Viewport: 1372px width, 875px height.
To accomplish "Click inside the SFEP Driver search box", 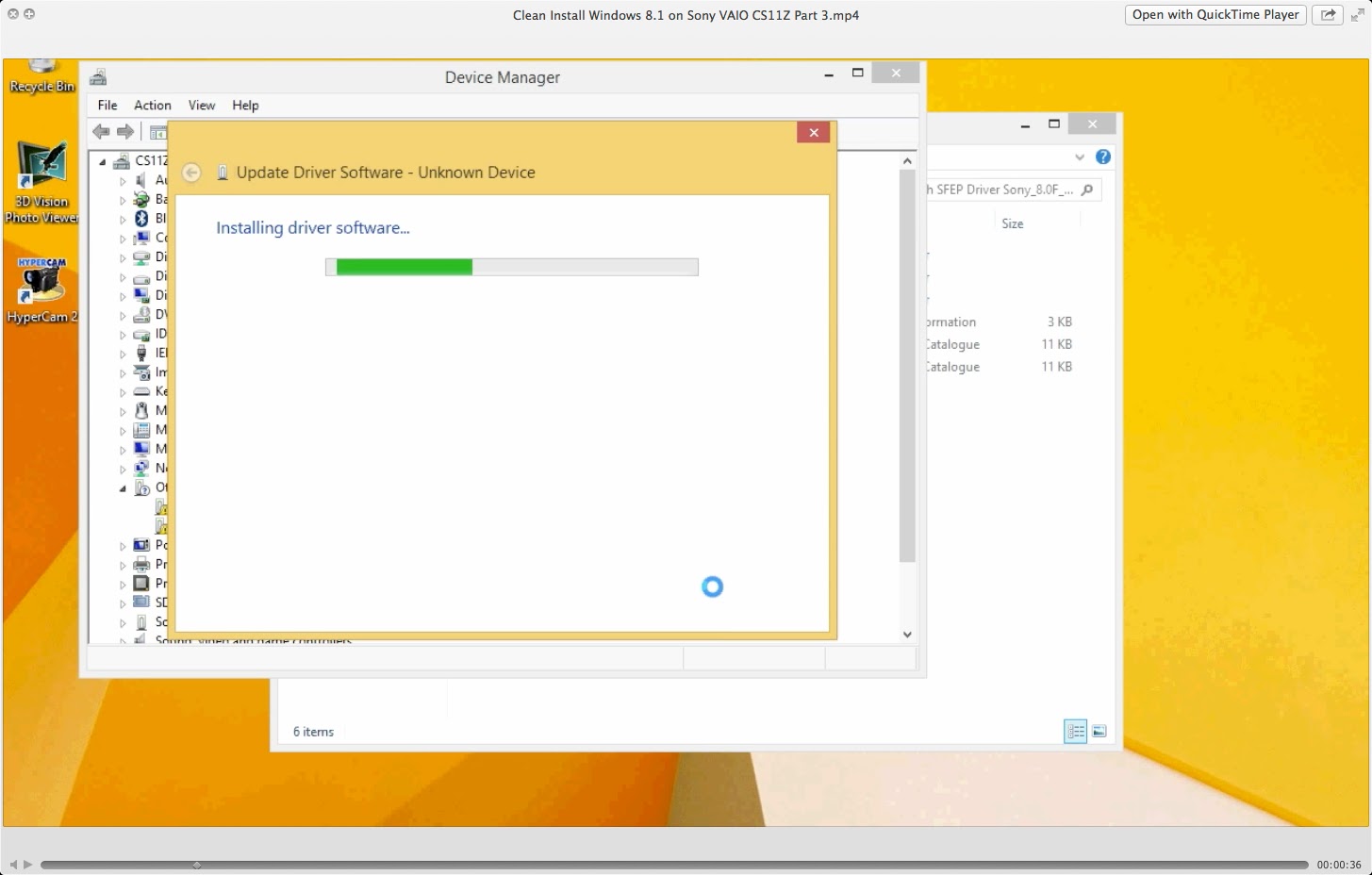I will 1000,190.
